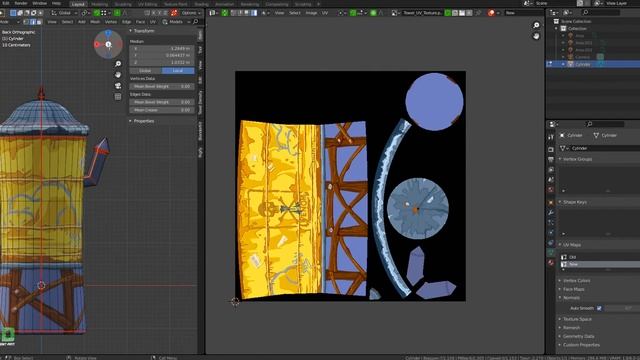Open the Mesh menu in the 3D viewport

(95, 22)
